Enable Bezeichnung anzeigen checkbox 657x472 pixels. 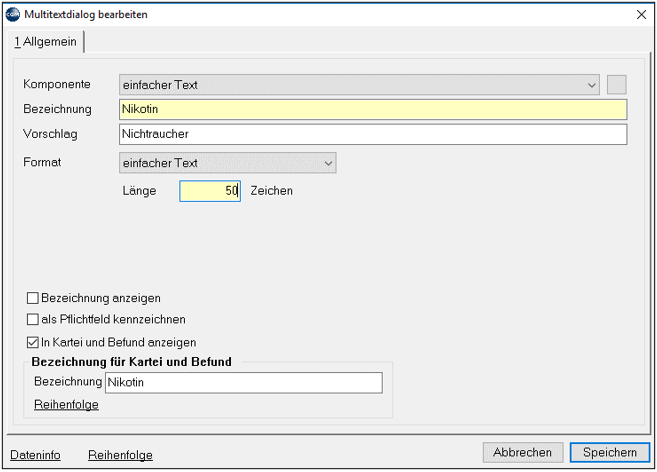[x=33, y=298]
